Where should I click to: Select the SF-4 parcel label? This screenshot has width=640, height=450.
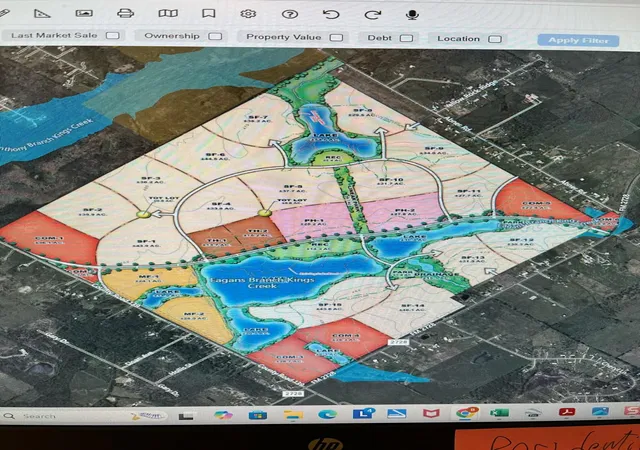point(221,206)
